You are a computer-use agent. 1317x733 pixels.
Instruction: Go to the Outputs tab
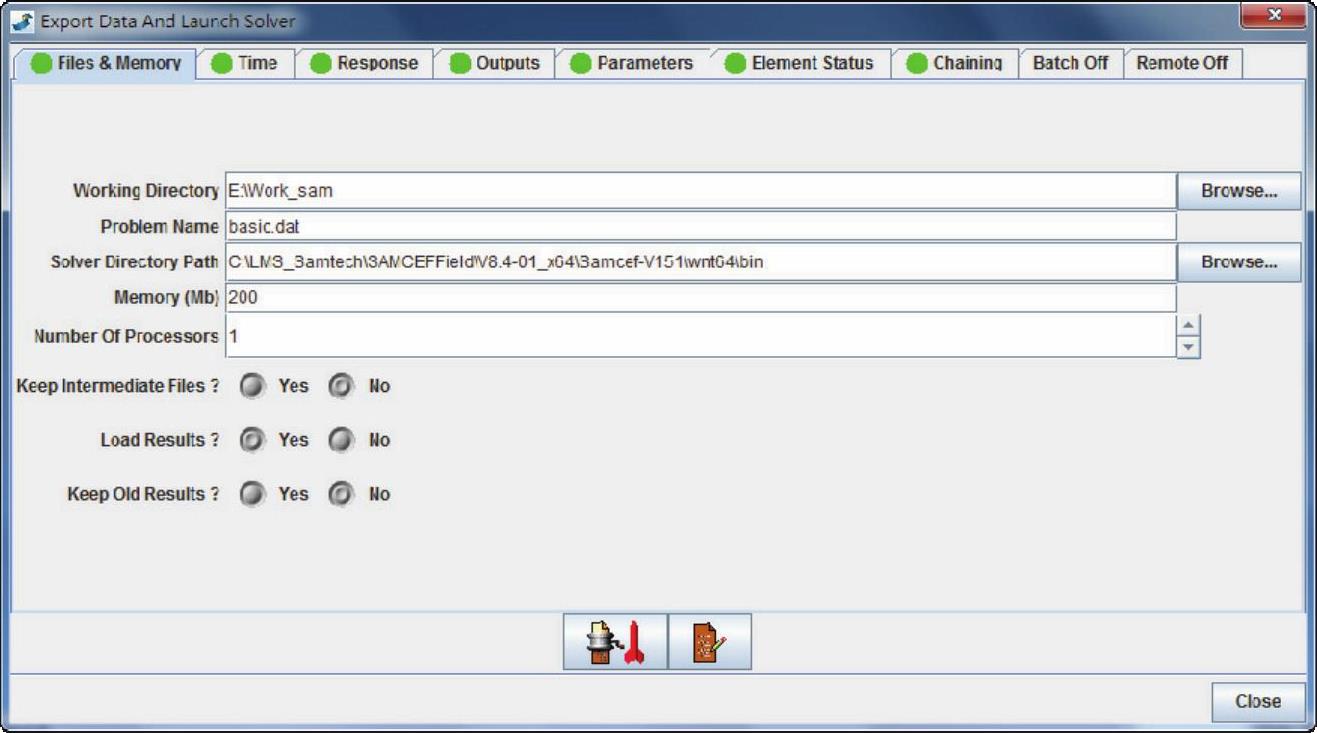[x=495, y=63]
